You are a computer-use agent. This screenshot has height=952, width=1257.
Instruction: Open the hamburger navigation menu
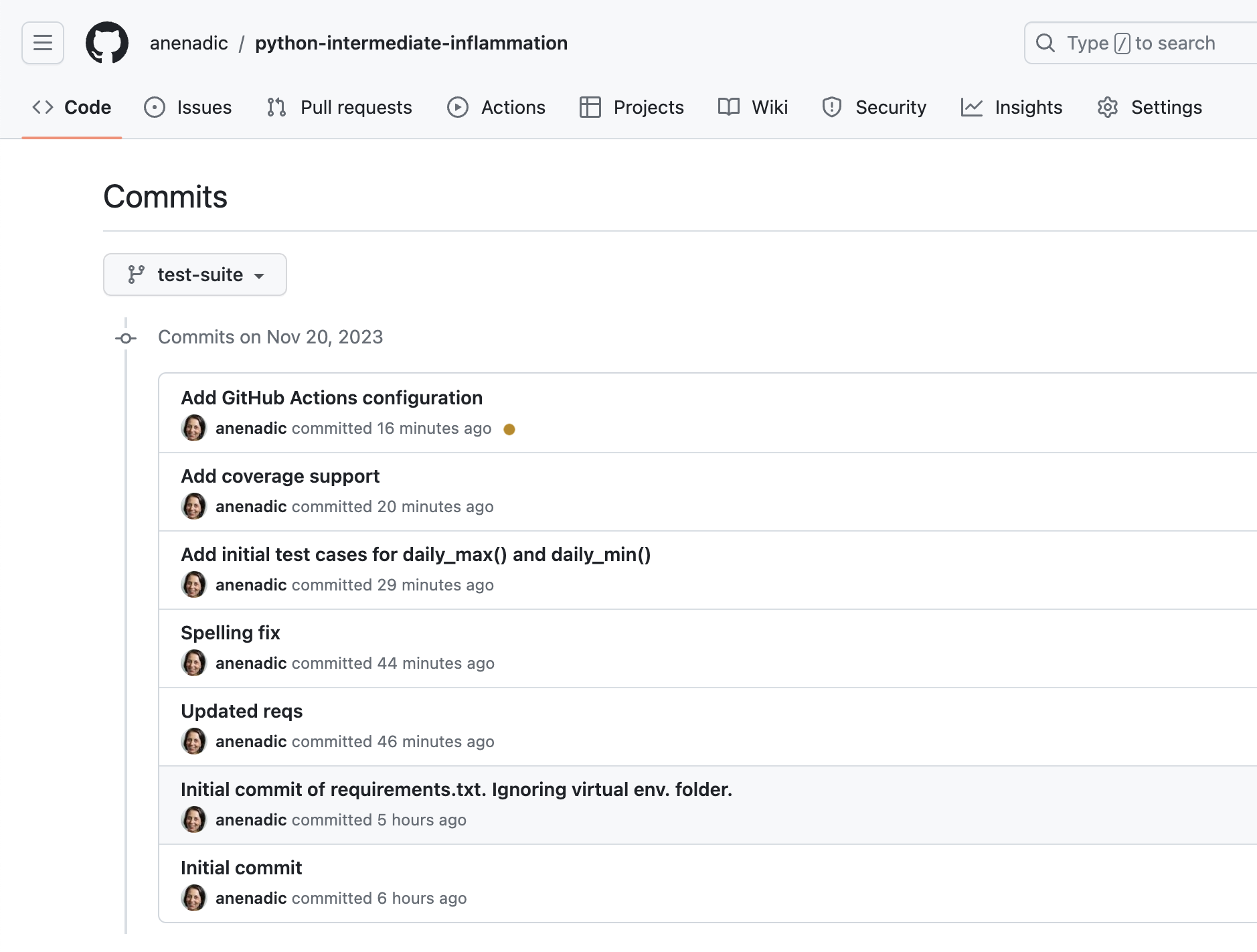click(42, 42)
